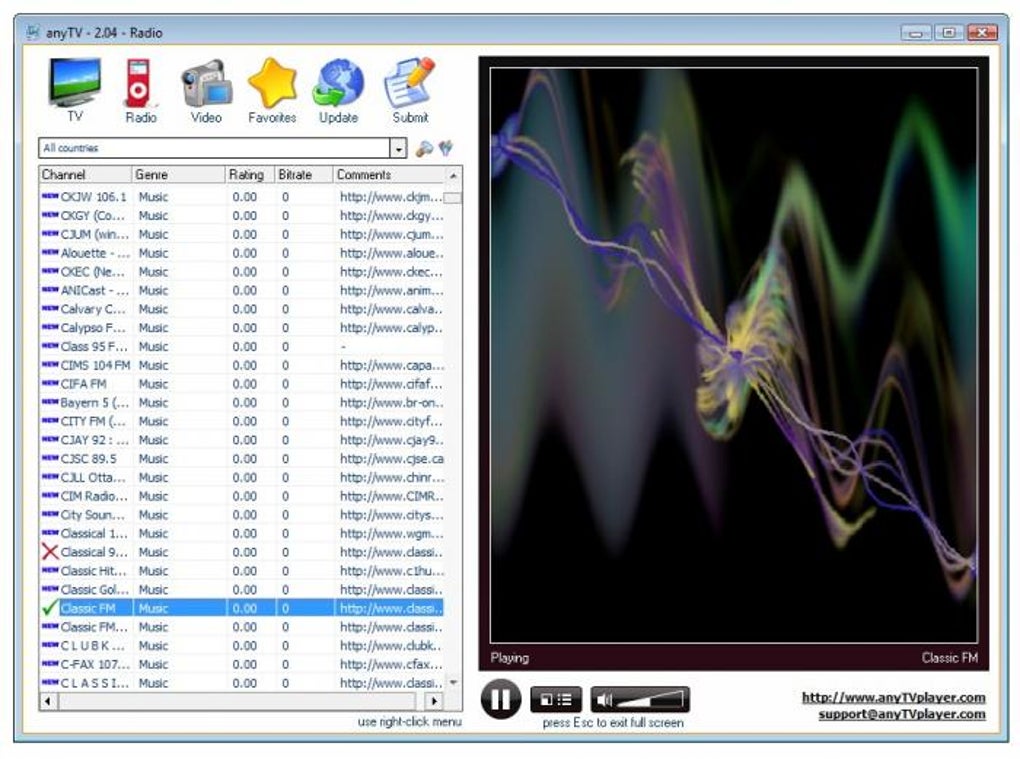Click the horizontal scrollbar left arrow
Viewport: 1020px width, 759px height.
(x=48, y=701)
